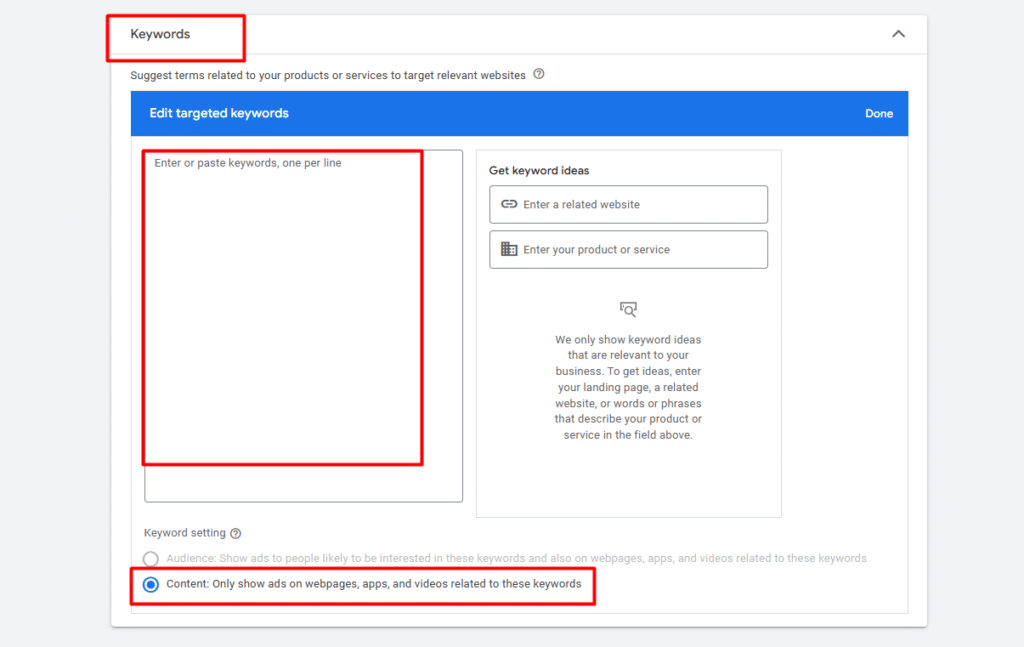Click the 'Content: Only show ads' label text
This screenshot has width=1024, height=647.
coord(373,584)
